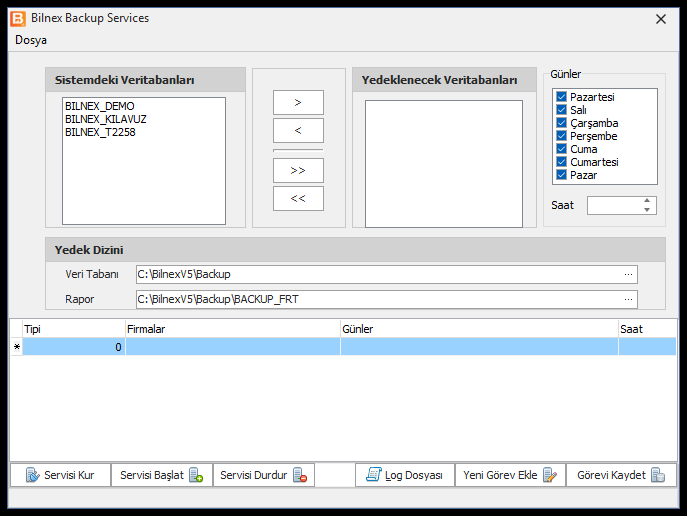Remove selected database with < button
The height and width of the screenshot is (516, 687).
298,131
